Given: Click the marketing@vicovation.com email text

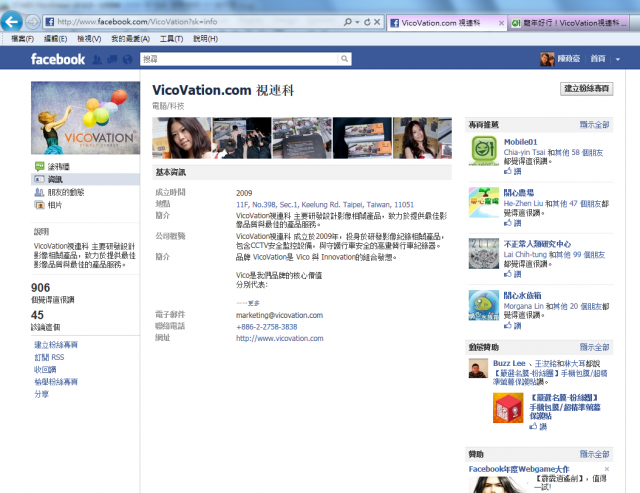Looking at the screenshot, I should click(x=279, y=315).
